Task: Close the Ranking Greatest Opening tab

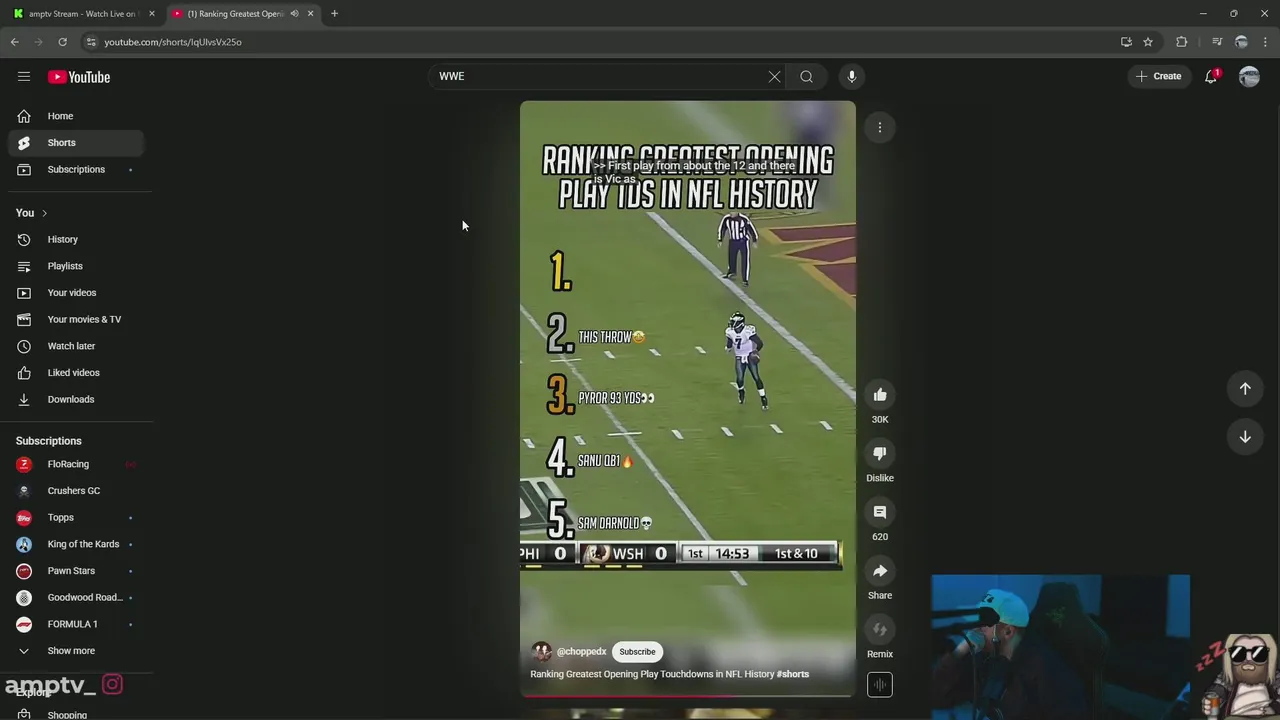Action: coord(310,14)
